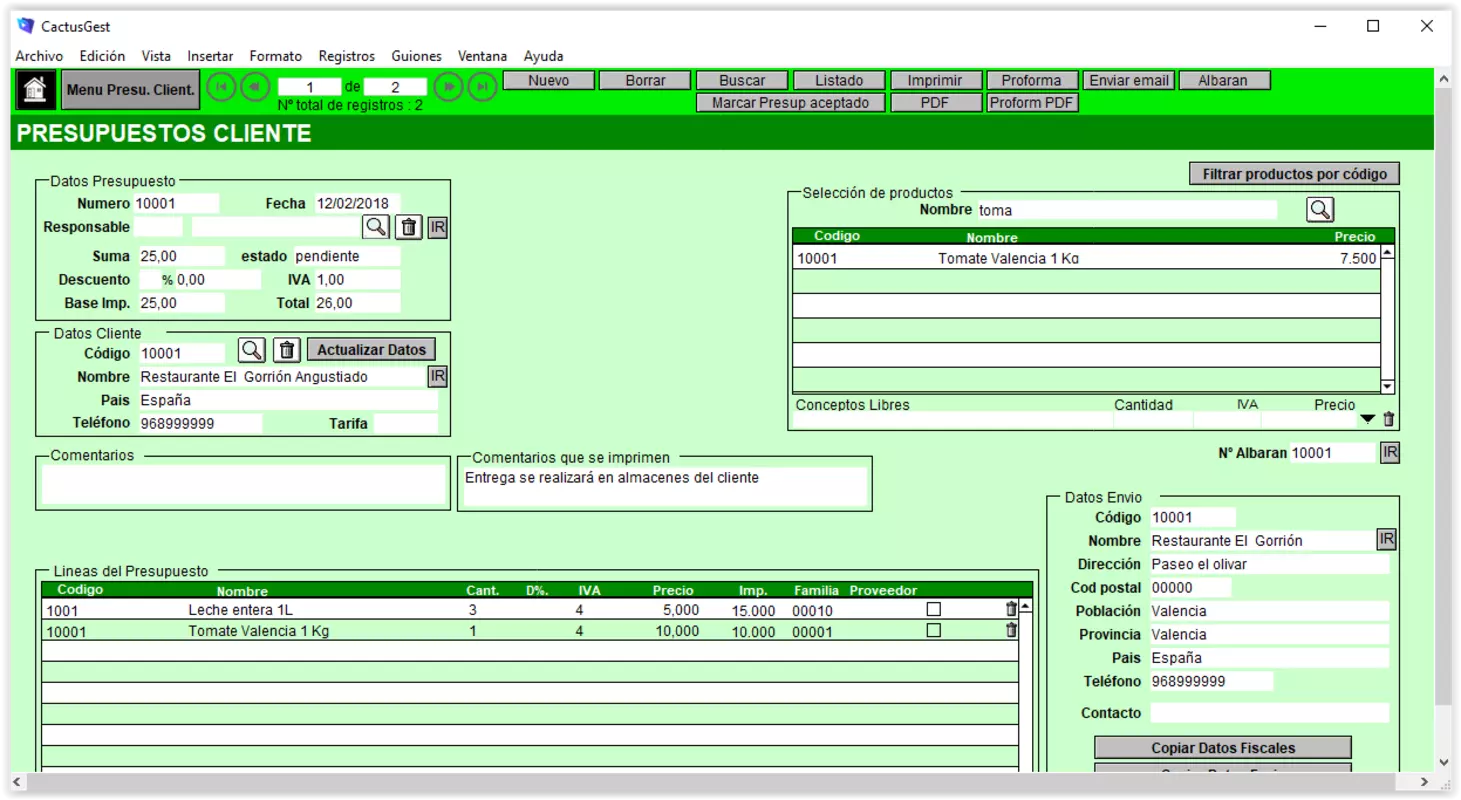Viewport: 1461px width, 800px height.
Task: Open Guiones menu
Action: 416,56
